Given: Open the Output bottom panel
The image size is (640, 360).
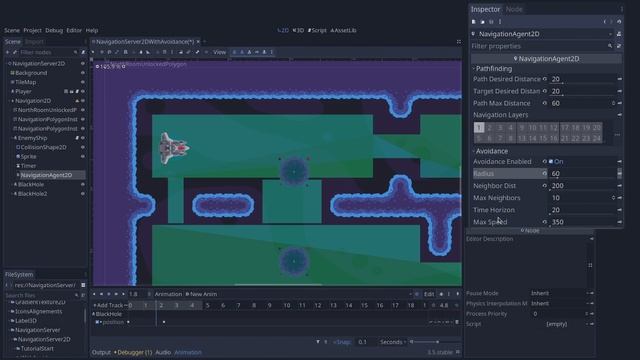Looking at the screenshot, I should [x=101, y=352].
